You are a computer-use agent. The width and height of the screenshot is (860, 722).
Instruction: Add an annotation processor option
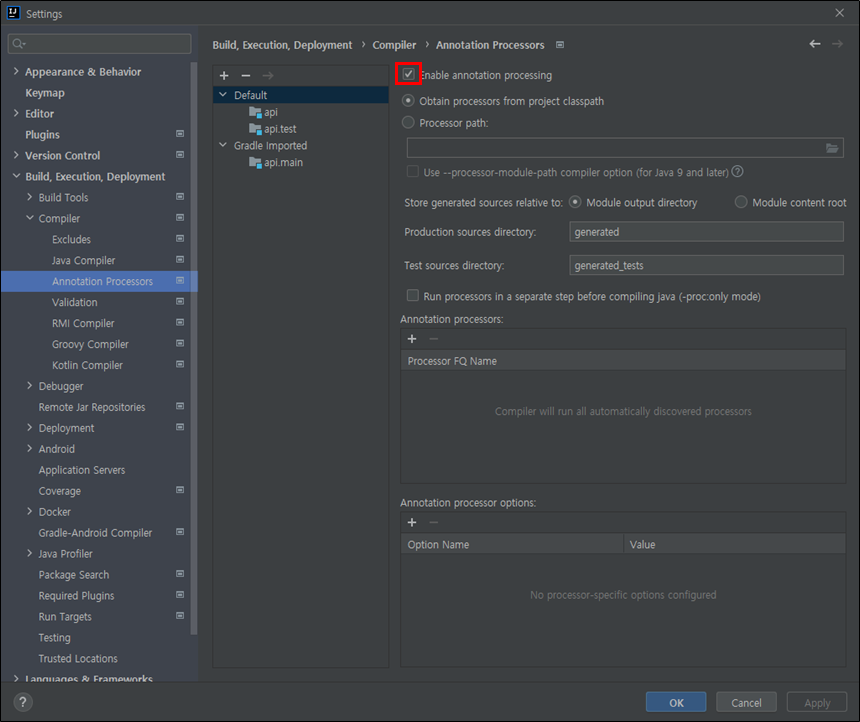tap(412, 523)
